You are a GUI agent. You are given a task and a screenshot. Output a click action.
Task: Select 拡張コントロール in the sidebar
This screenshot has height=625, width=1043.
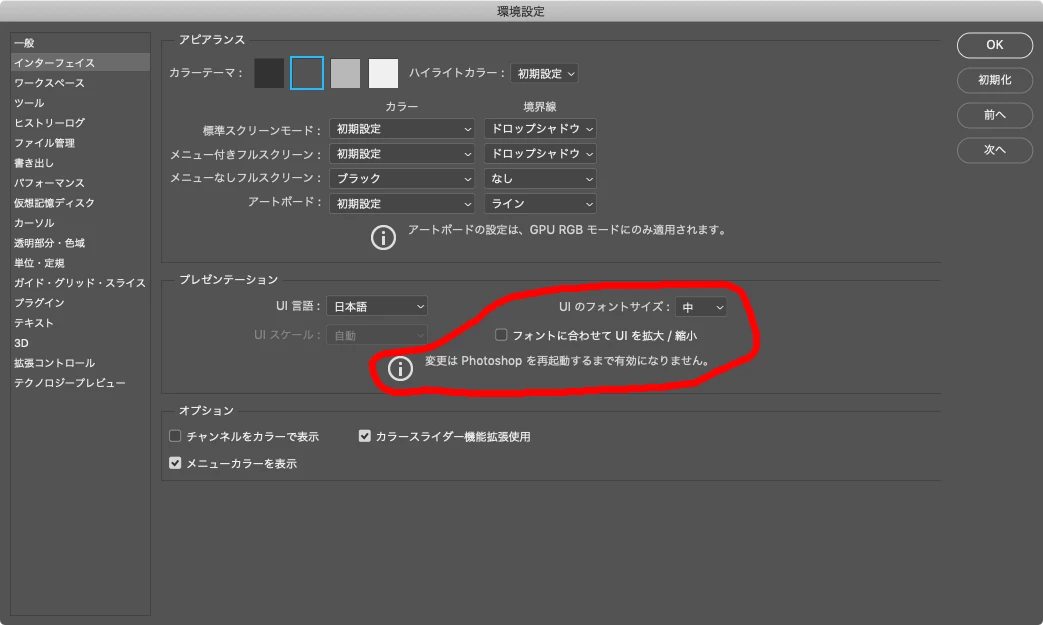[x=80, y=363]
